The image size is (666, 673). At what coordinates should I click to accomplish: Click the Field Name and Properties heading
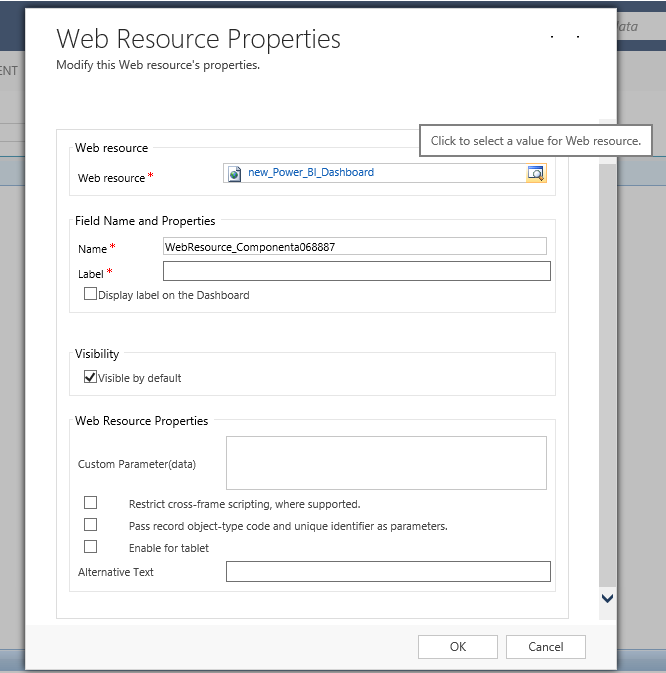point(145,220)
